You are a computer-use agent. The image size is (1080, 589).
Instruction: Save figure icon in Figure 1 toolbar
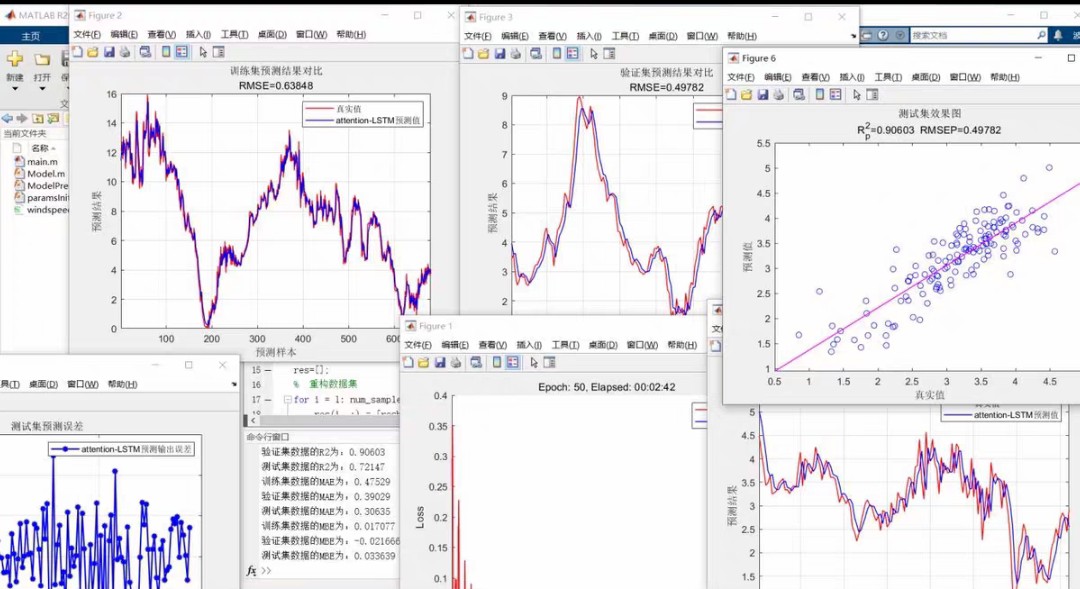tap(439, 362)
